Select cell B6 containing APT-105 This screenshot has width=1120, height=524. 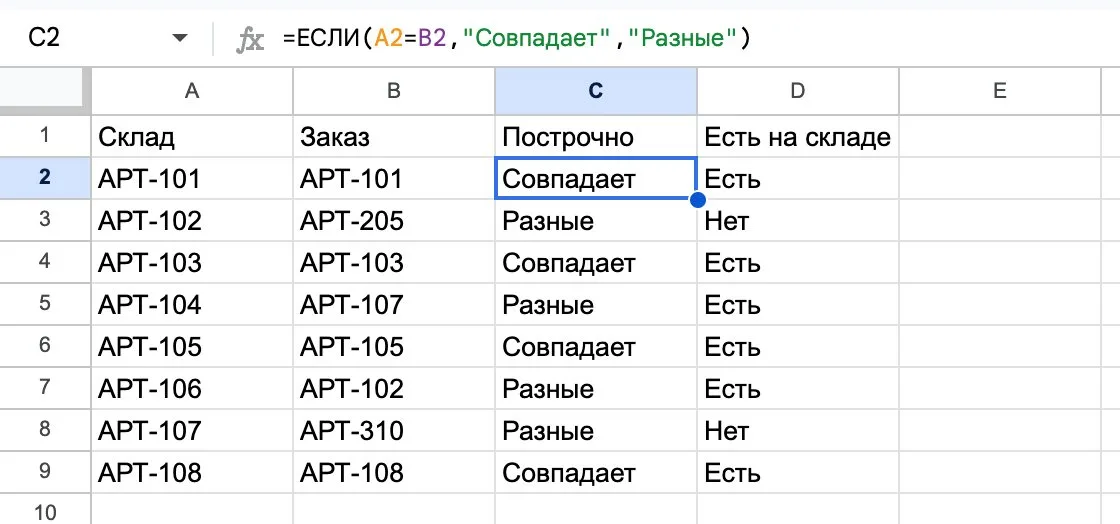pos(394,346)
